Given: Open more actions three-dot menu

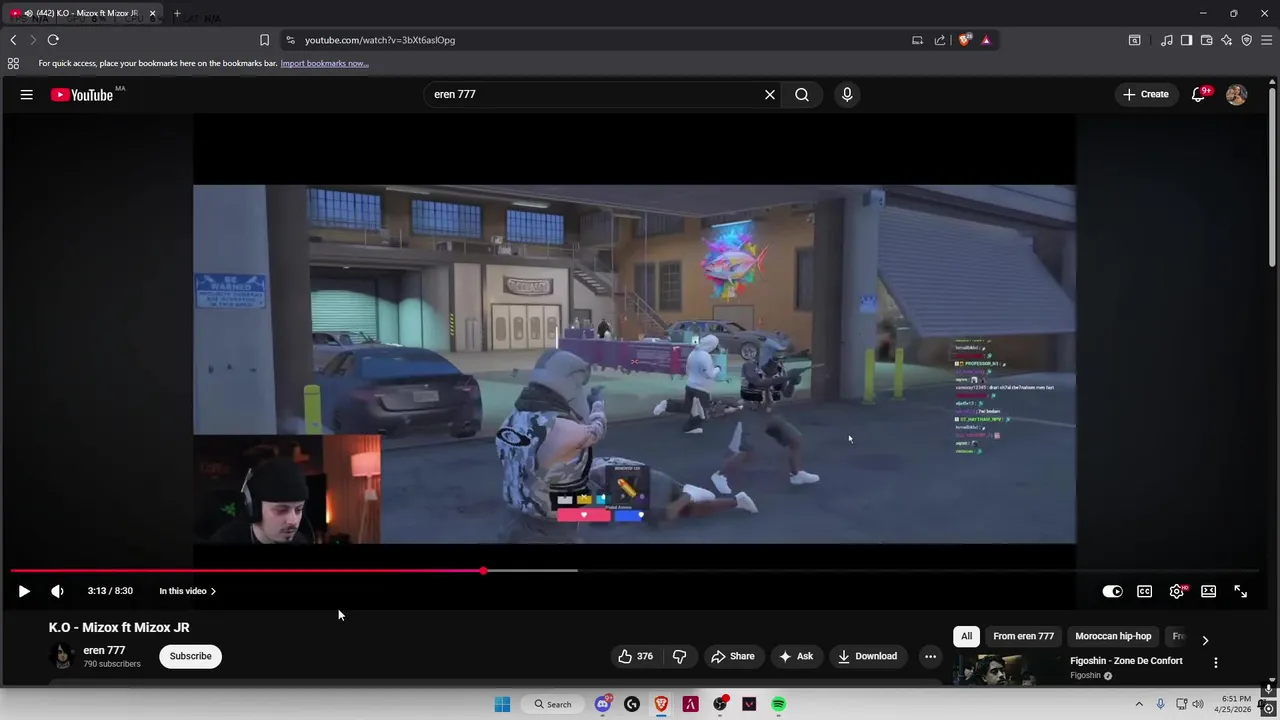Looking at the screenshot, I should (x=930, y=656).
